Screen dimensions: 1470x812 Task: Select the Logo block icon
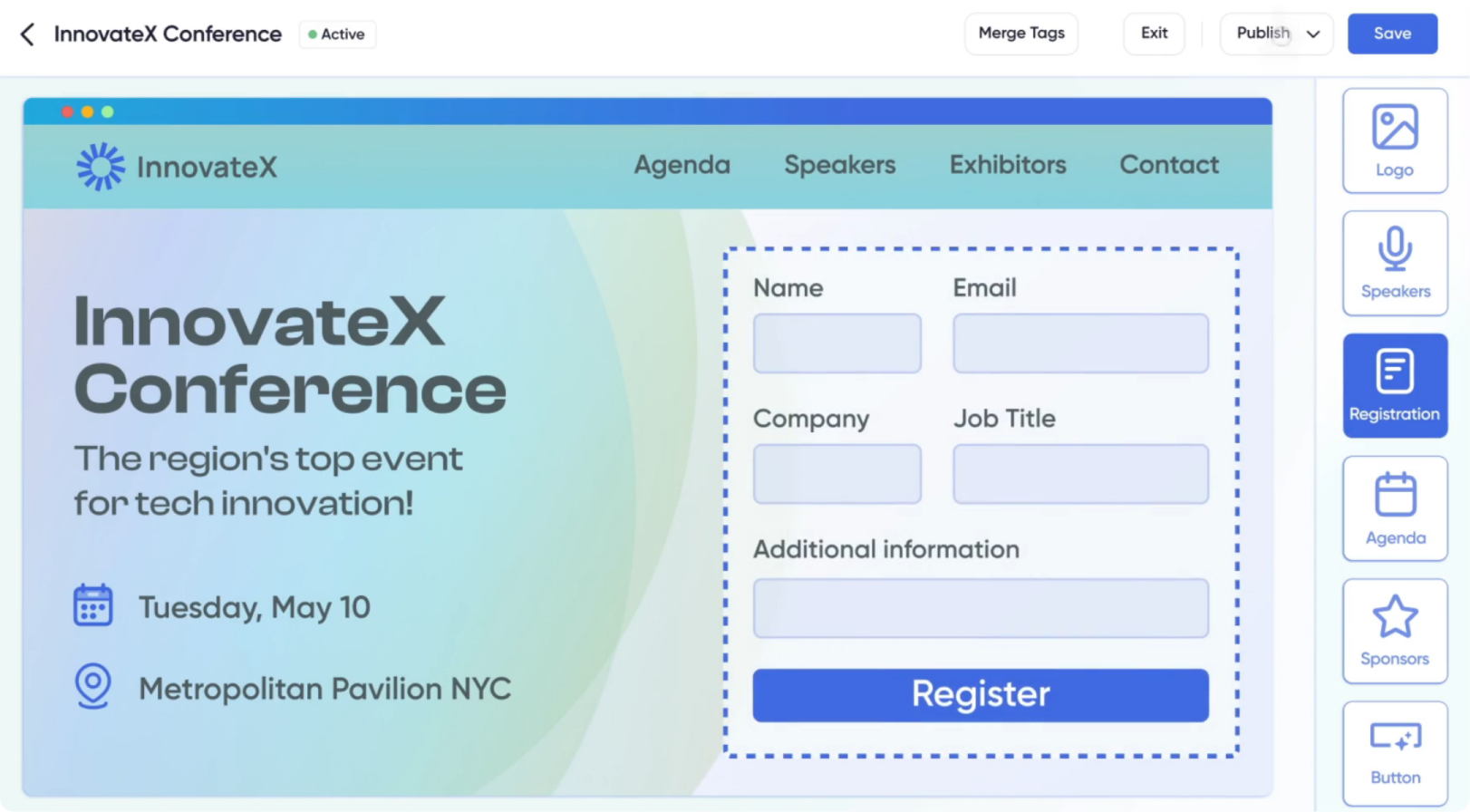(1395, 140)
